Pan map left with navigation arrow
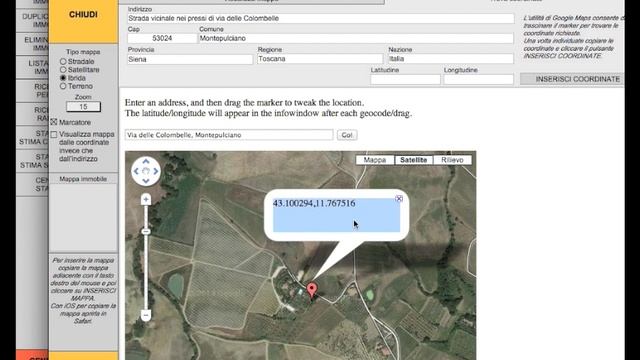The image size is (640, 360). coord(136,171)
